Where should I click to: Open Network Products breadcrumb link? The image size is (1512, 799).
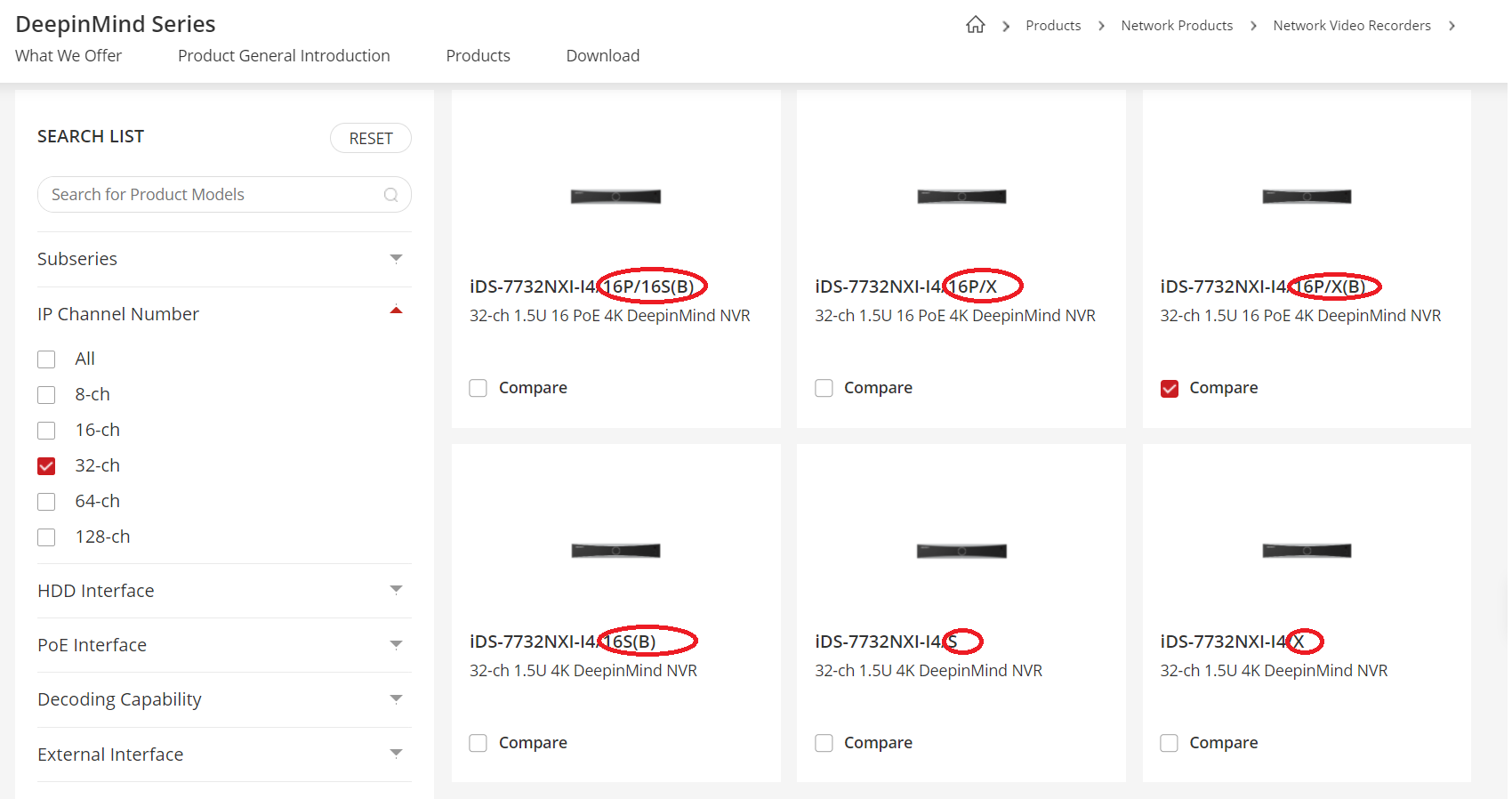click(x=1176, y=26)
